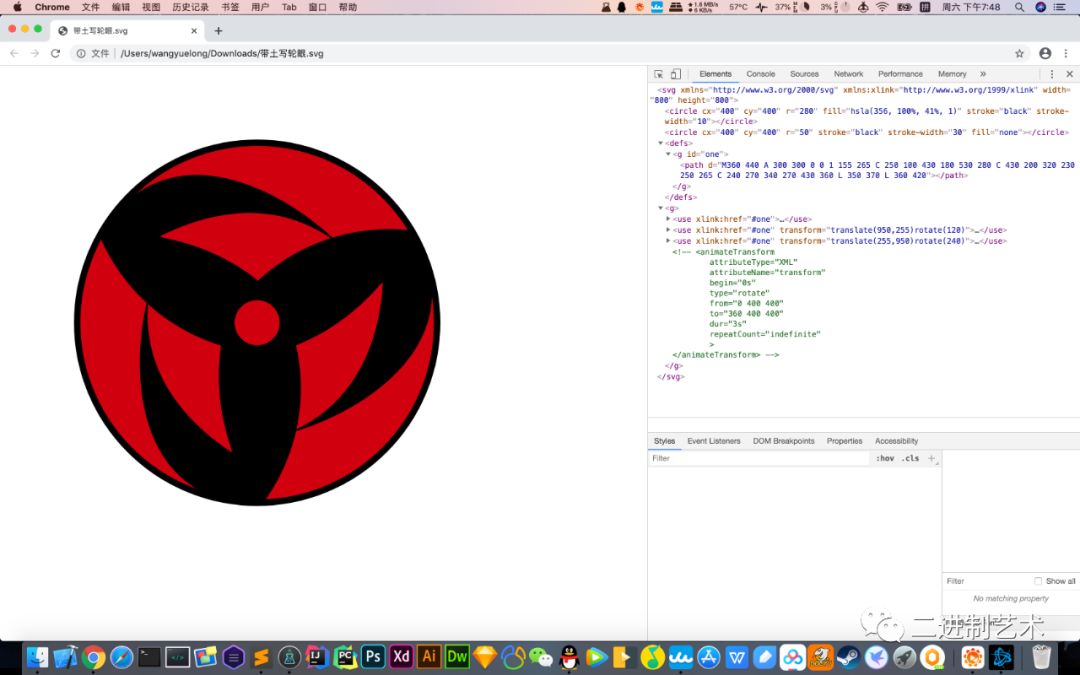Viewport: 1080px width, 675px height.
Task: Click the Chrome forward arrow
Action: tap(34, 53)
